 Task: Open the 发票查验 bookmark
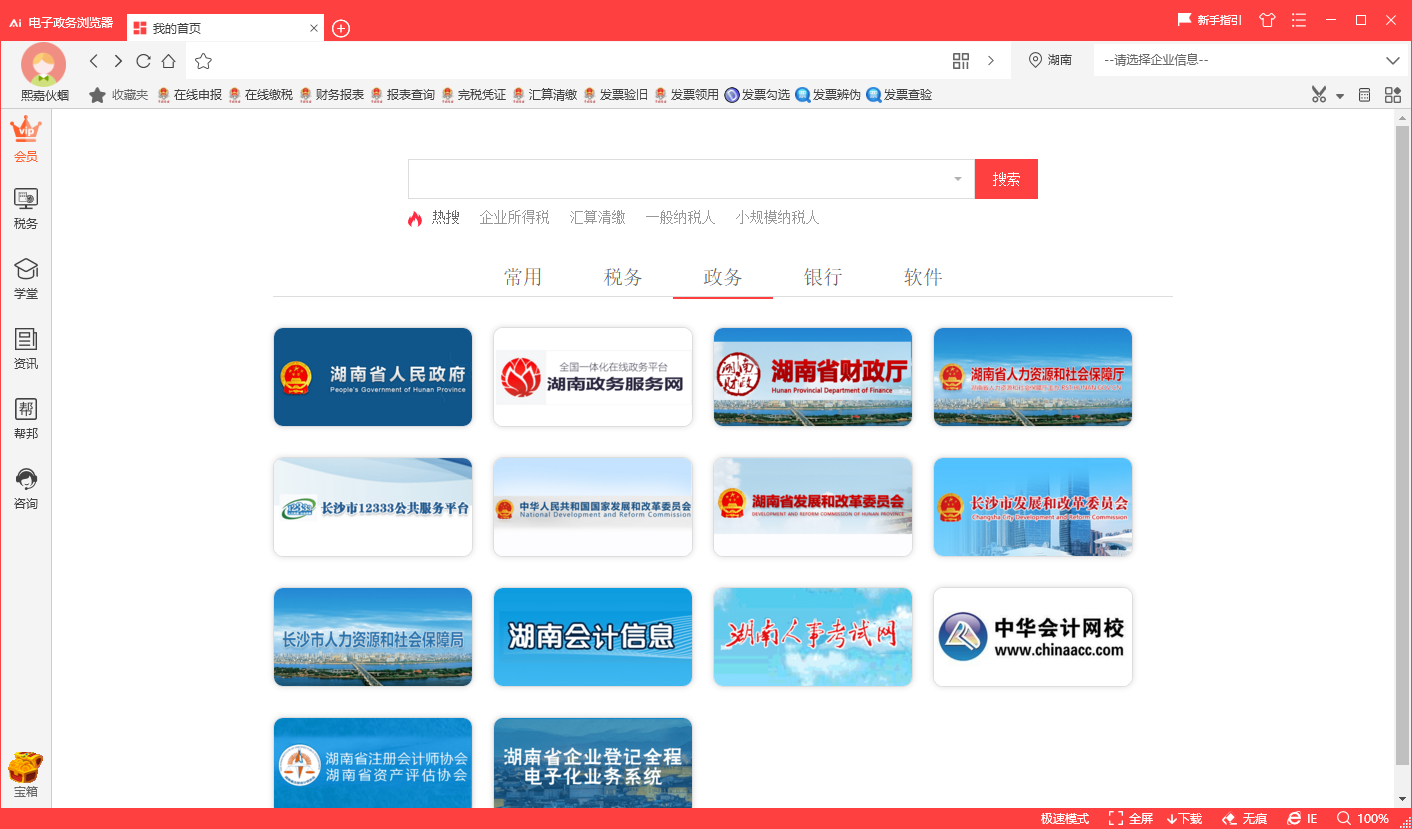click(x=899, y=95)
